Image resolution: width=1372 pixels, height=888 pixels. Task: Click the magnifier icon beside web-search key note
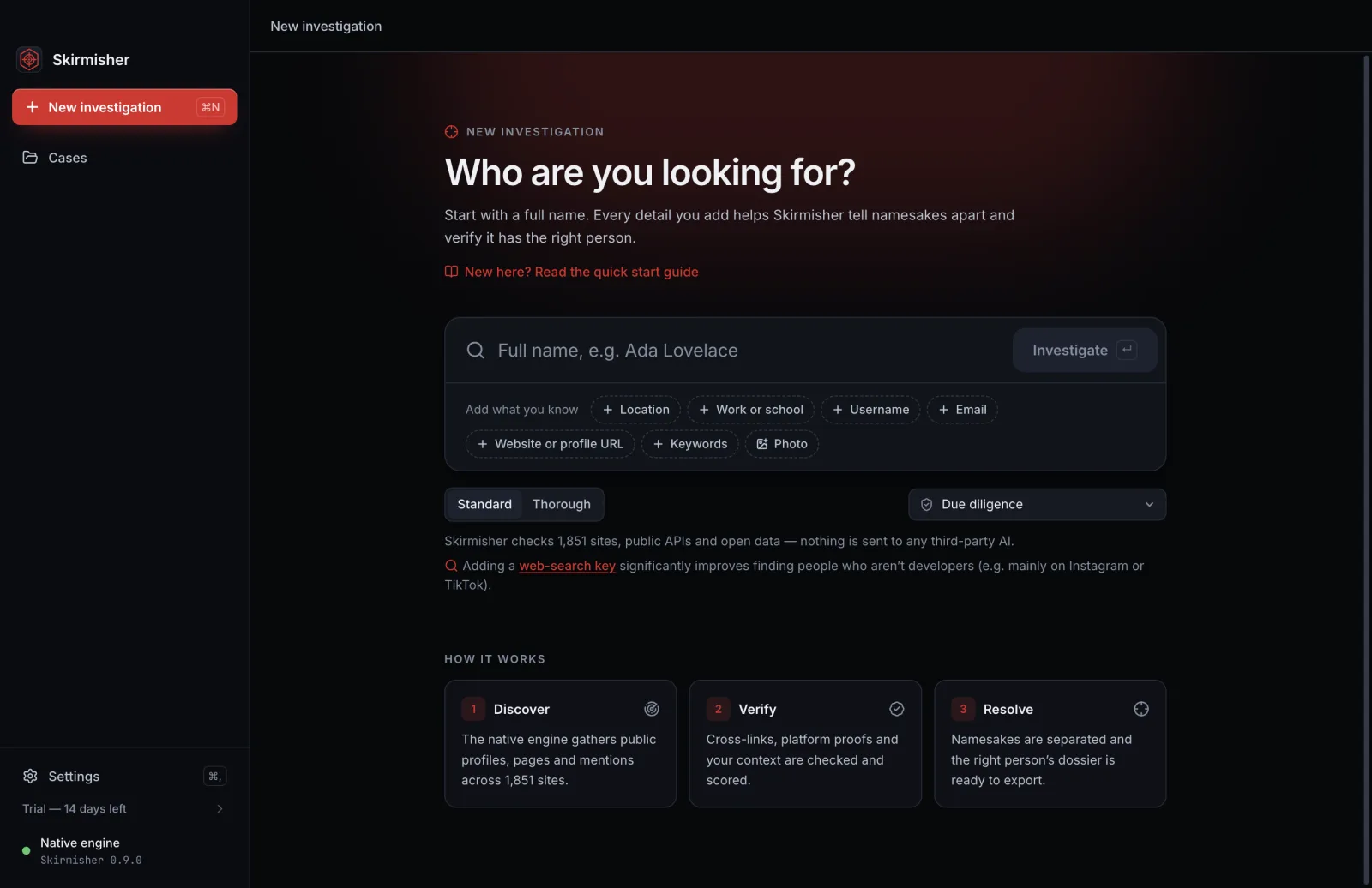451,566
